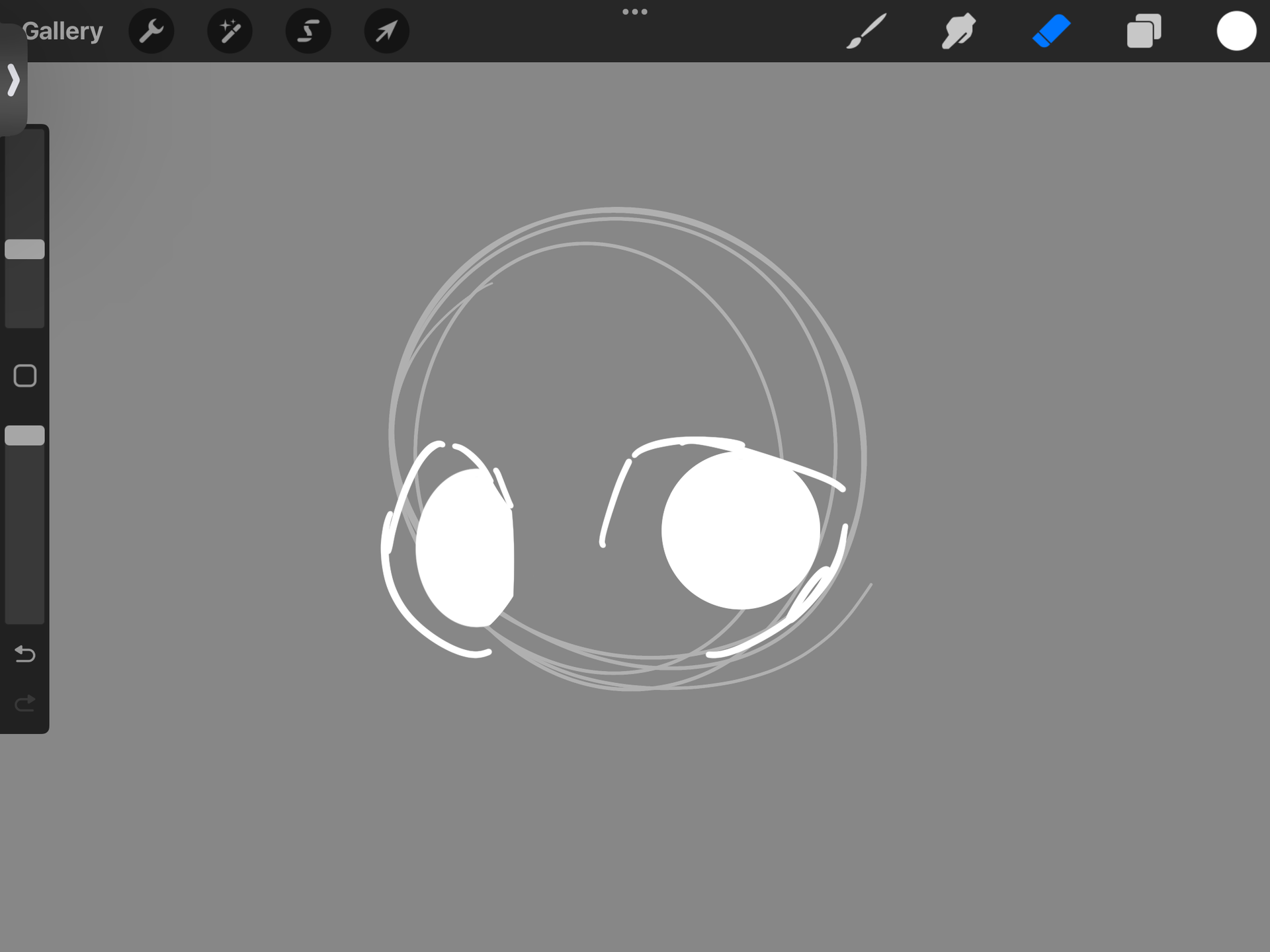Tap the three-dot multitasking menu
The width and height of the screenshot is (1270, 952).
tap(635, 12)
